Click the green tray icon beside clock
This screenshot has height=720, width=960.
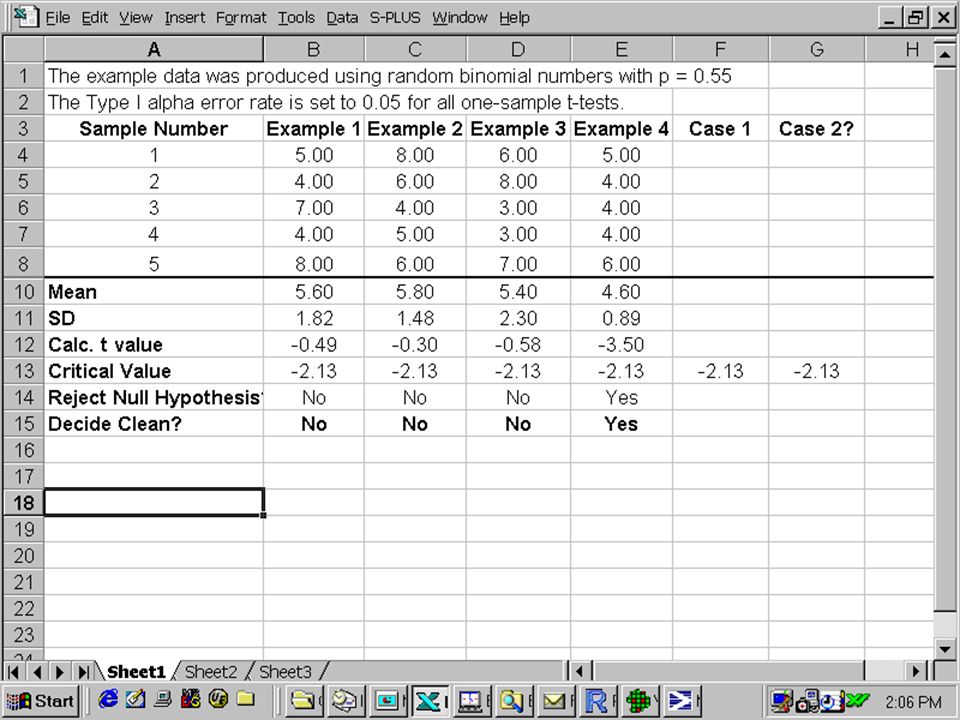(858, 700)
